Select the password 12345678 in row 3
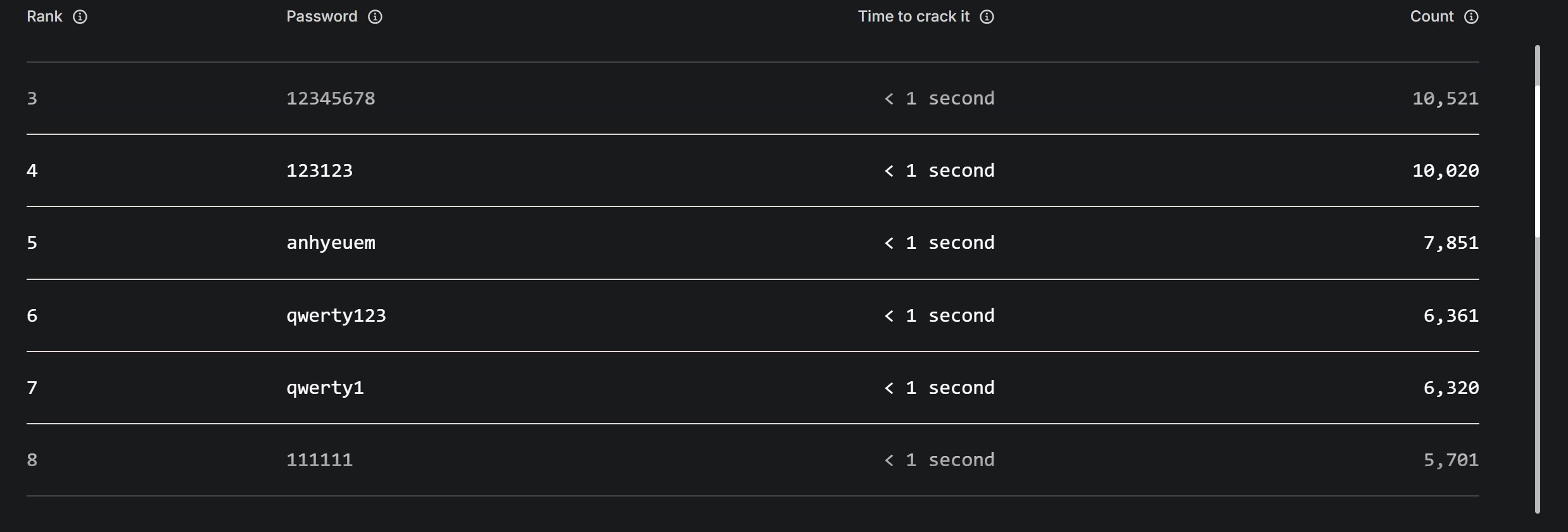Viewport: 1568px width, 532px height. click(331, 98)
